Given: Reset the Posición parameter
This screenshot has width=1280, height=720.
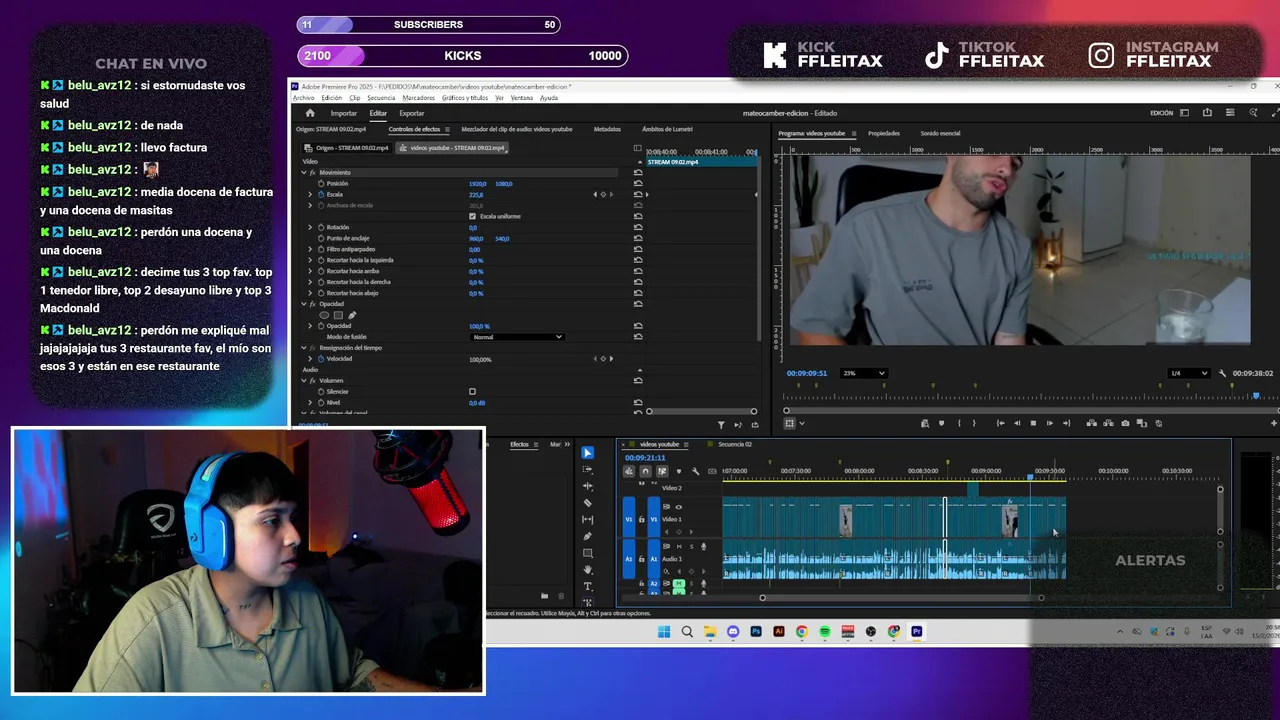Looking at the screenshot, I should (638, 184).
